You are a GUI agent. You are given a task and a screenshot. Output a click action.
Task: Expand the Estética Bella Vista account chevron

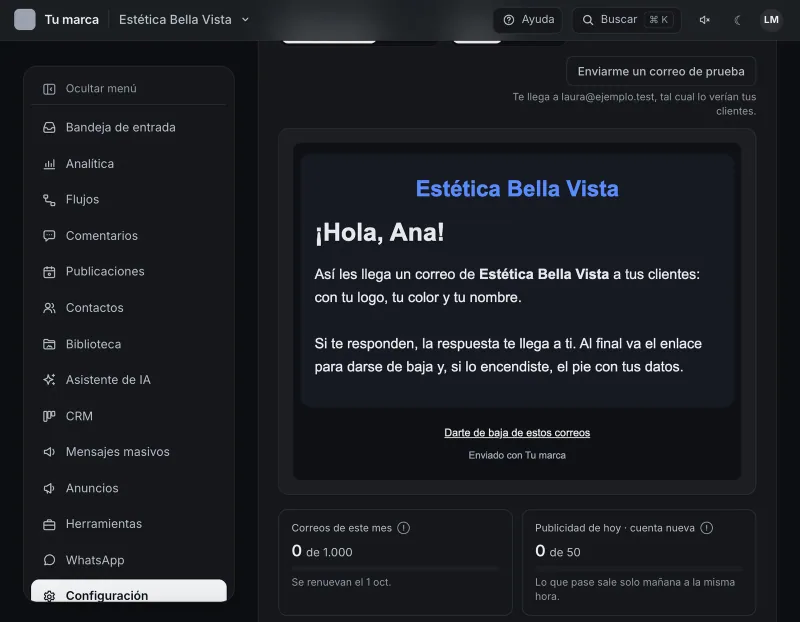[245, 20]
